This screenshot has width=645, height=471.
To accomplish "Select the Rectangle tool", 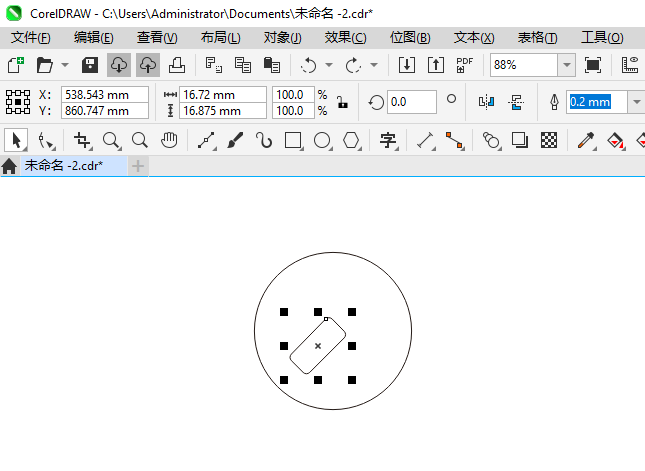I will 293,141.
